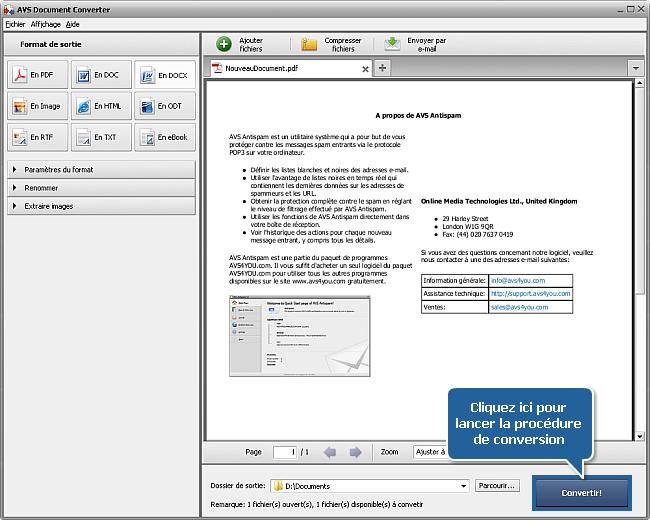The image size is (650, 520).
Task: Select the En Image output format
Action: 37,106
